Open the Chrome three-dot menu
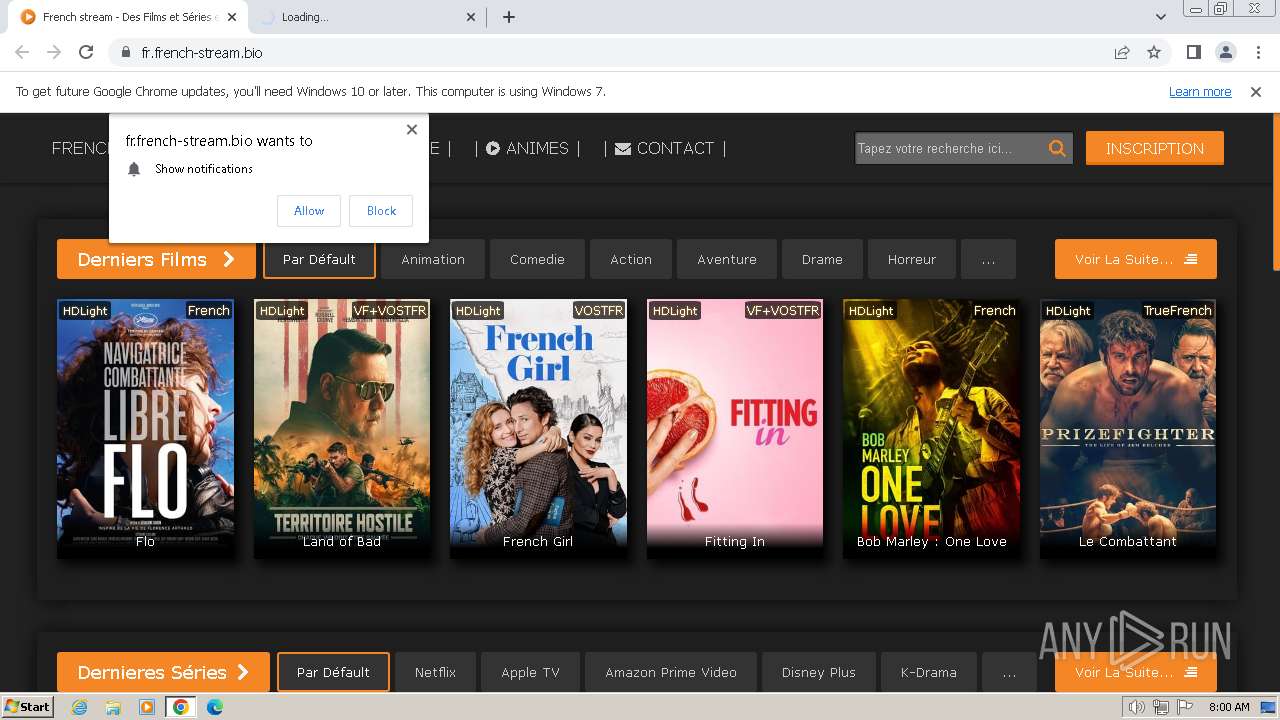Image resolution: width=1280 pixels, height=720 pixels. (1256, 52)
